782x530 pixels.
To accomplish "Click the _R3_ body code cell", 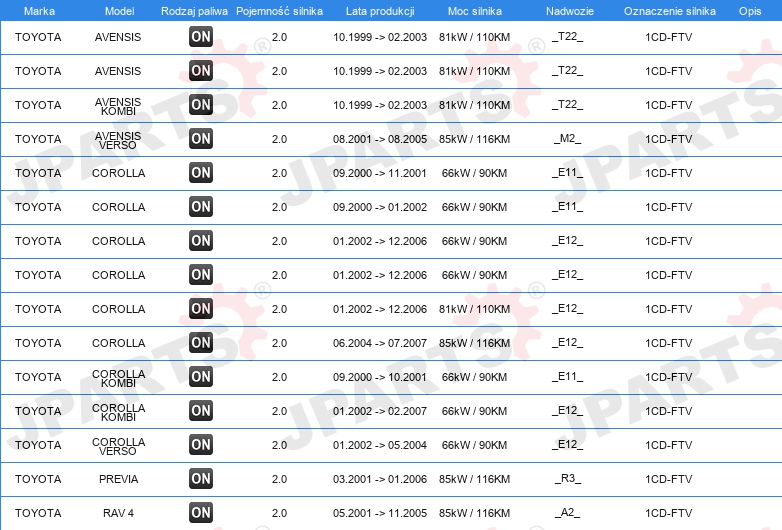I will click(568, 479).
